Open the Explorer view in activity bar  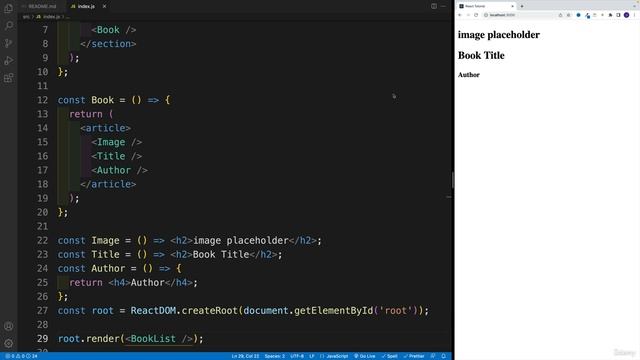pyautogui.click(x=9, y=8)
